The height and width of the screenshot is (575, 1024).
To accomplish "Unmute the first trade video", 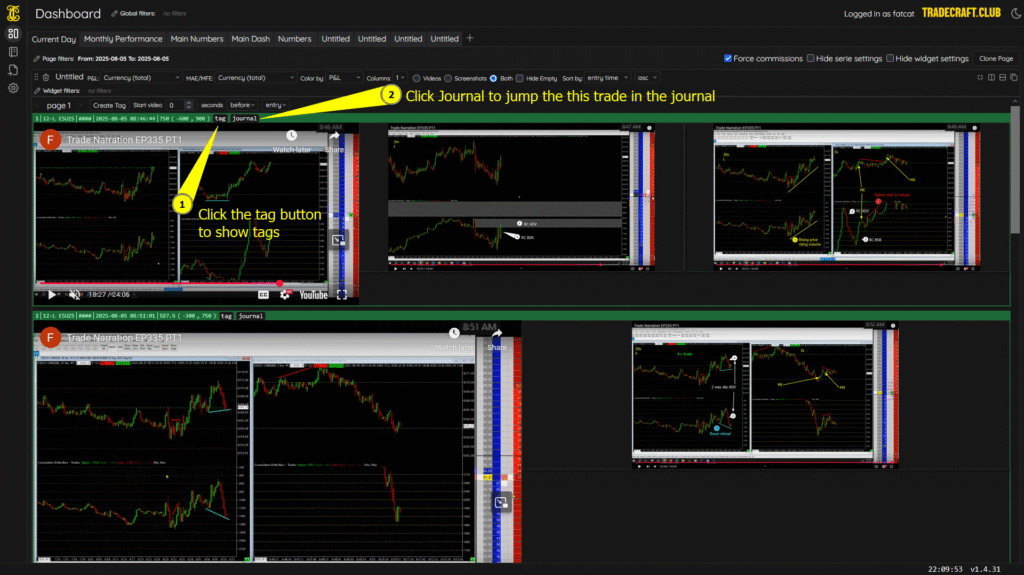I will pos(74,295).
